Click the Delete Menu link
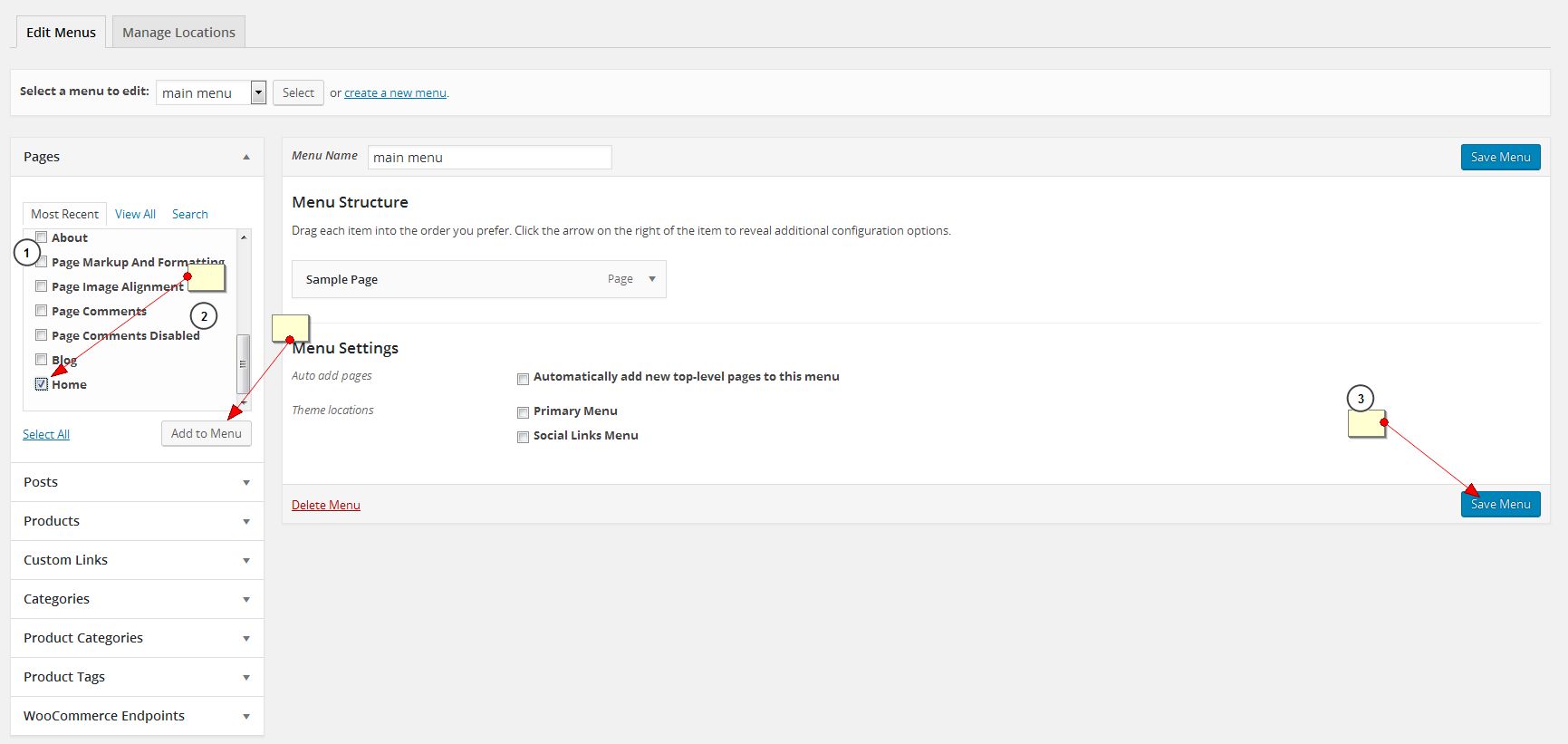 (x=326, y=505)
